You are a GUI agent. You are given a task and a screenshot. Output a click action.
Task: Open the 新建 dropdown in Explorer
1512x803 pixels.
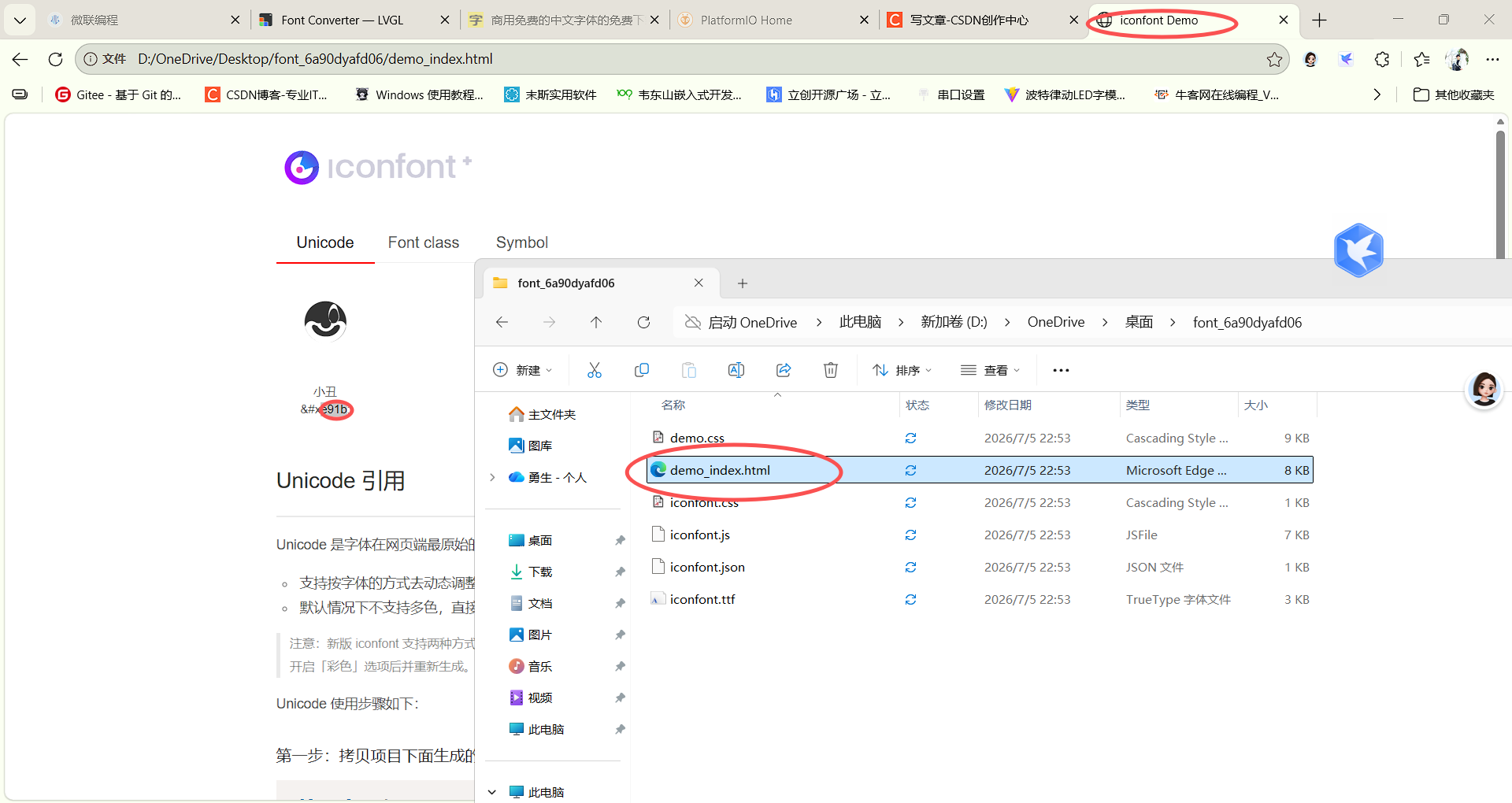tap(523, 370)
